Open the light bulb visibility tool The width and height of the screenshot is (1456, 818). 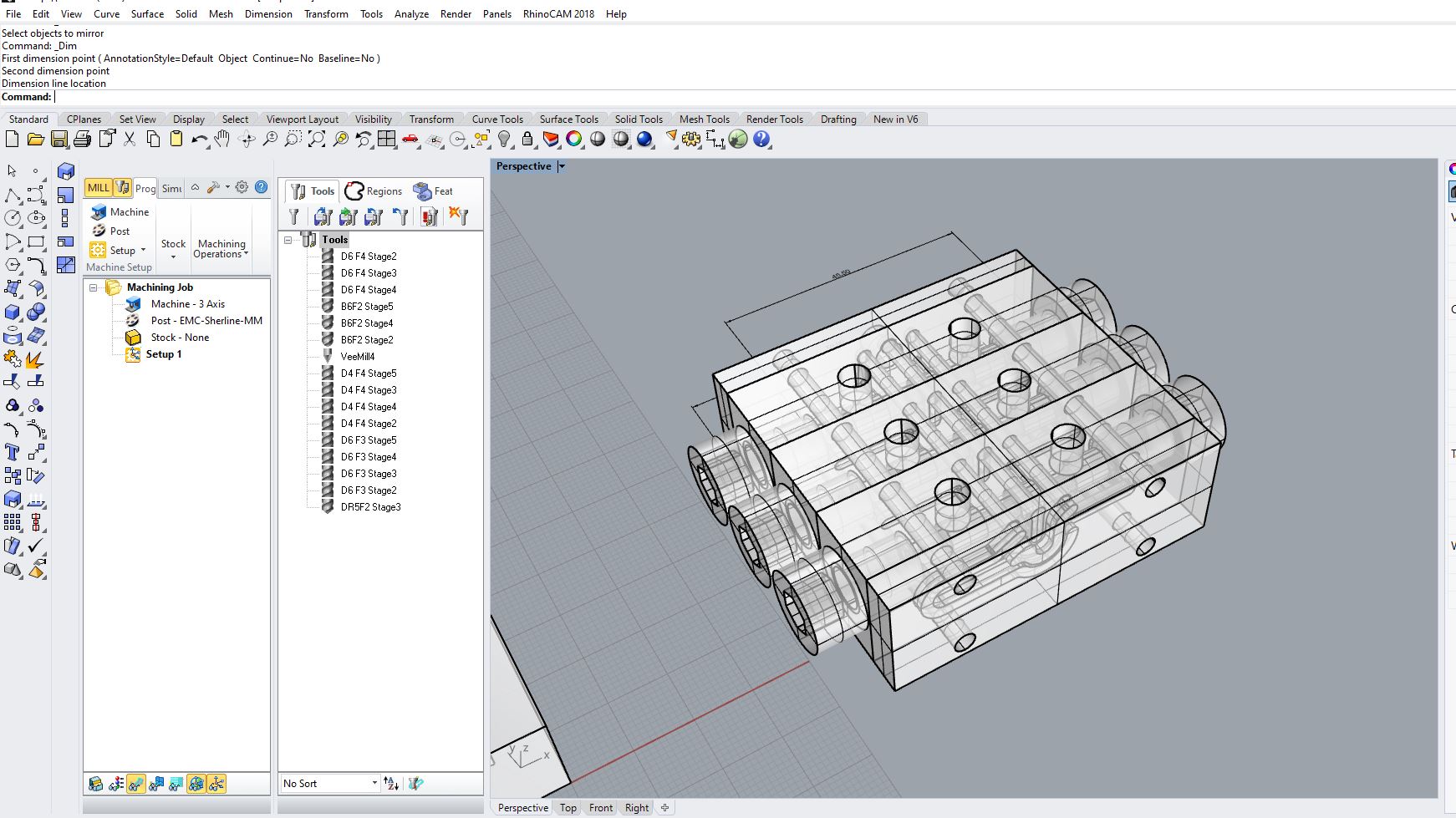pos(504,140)
